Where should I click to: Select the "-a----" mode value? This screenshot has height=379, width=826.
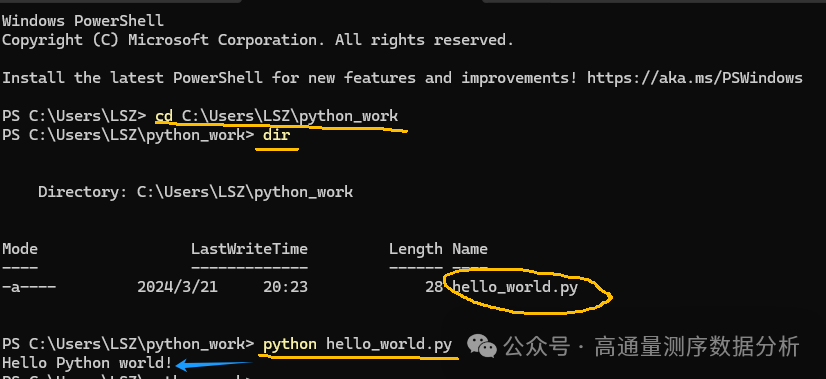point(29,287)
